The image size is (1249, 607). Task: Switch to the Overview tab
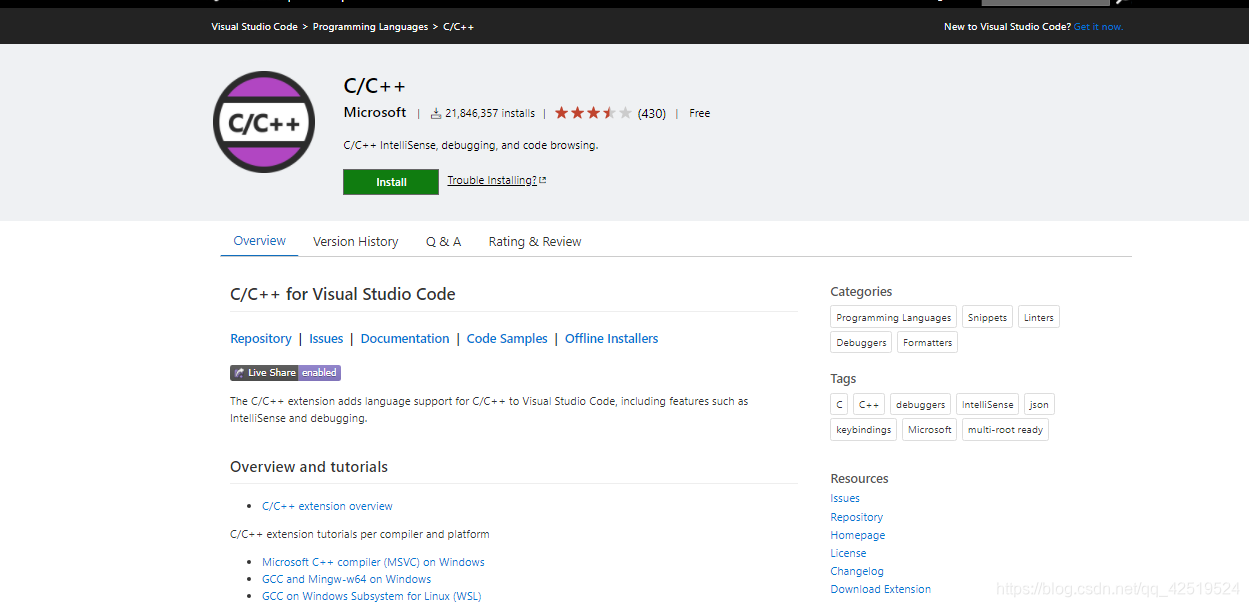(x=259, y=241)
